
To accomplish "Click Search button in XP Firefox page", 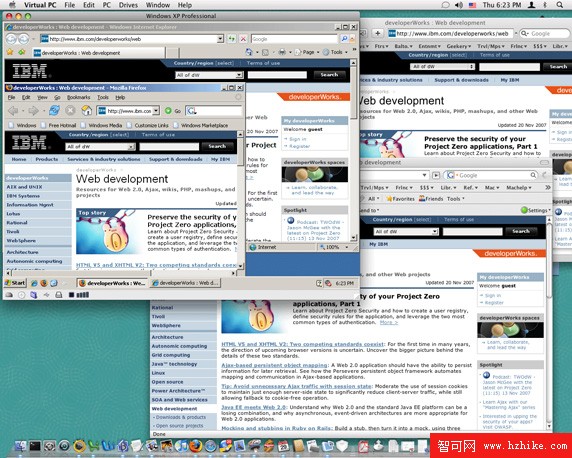I will click(x=217, y=146).
